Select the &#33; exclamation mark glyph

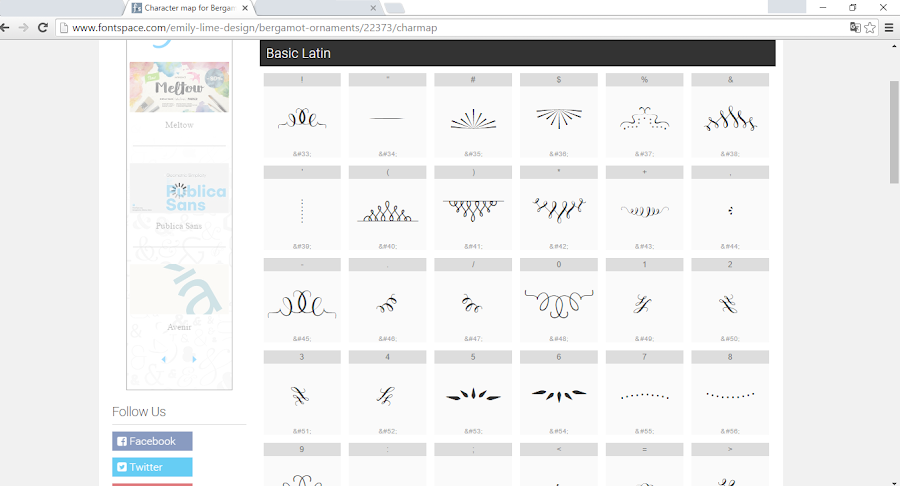(x=302, y=119)
